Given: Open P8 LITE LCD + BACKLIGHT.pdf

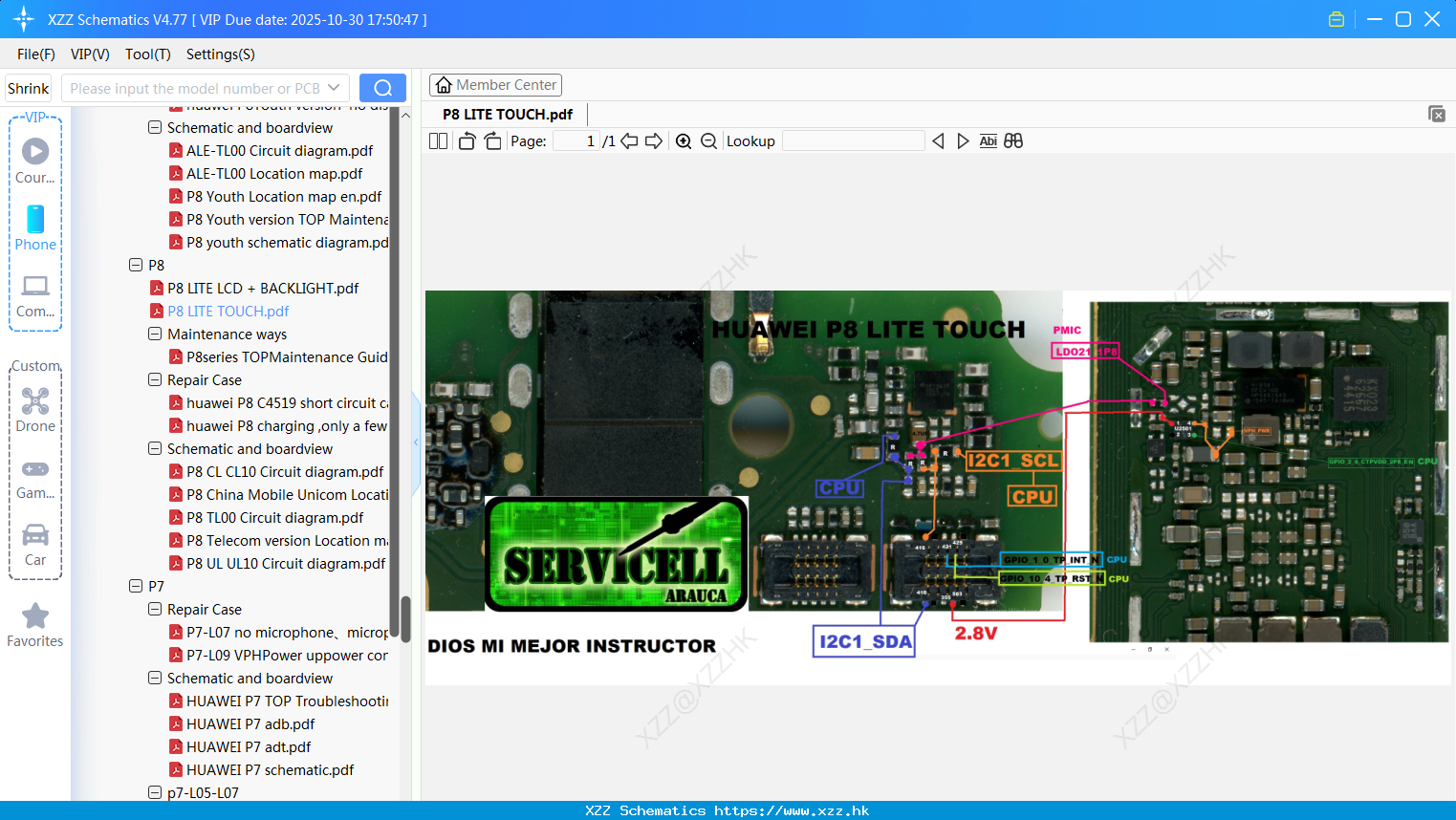Looking at the screenshot, I should click(x=263, y=288).
